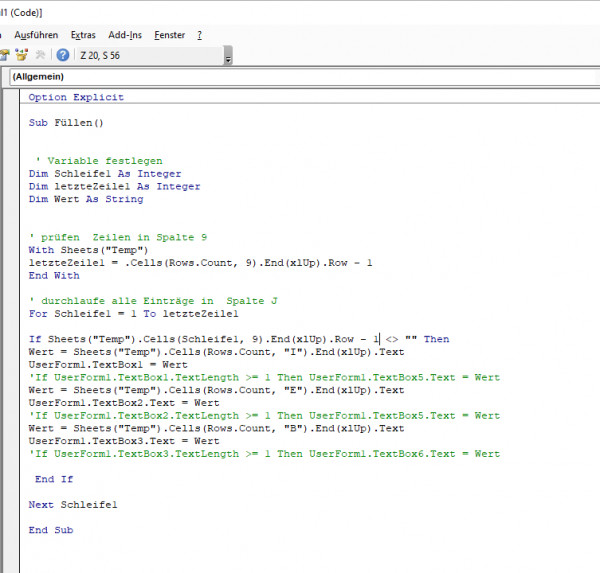Click commented line with TextBox3.TextLength

[264, 454]
